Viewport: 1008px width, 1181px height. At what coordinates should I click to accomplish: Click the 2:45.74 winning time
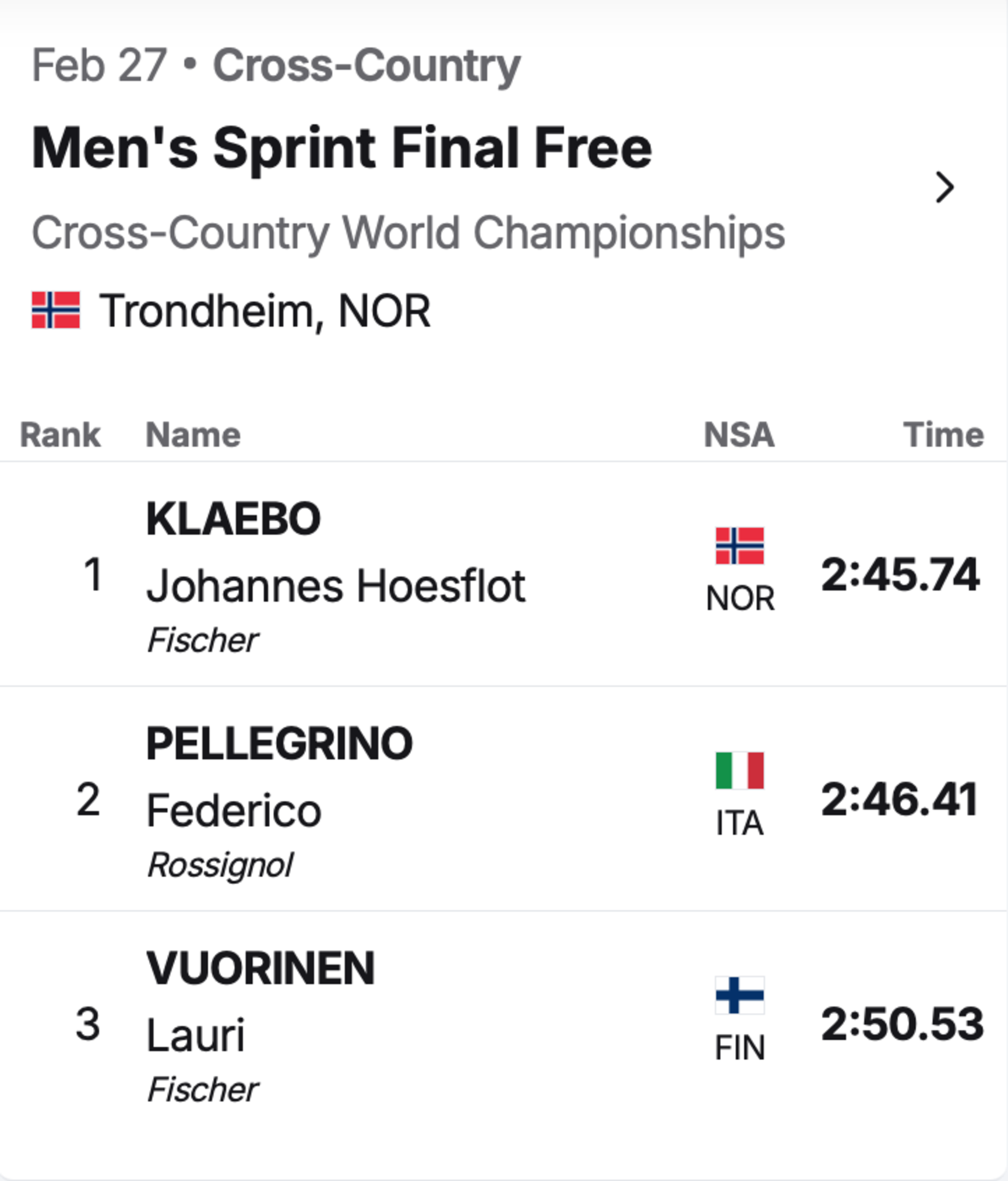[x=900, y=575]
